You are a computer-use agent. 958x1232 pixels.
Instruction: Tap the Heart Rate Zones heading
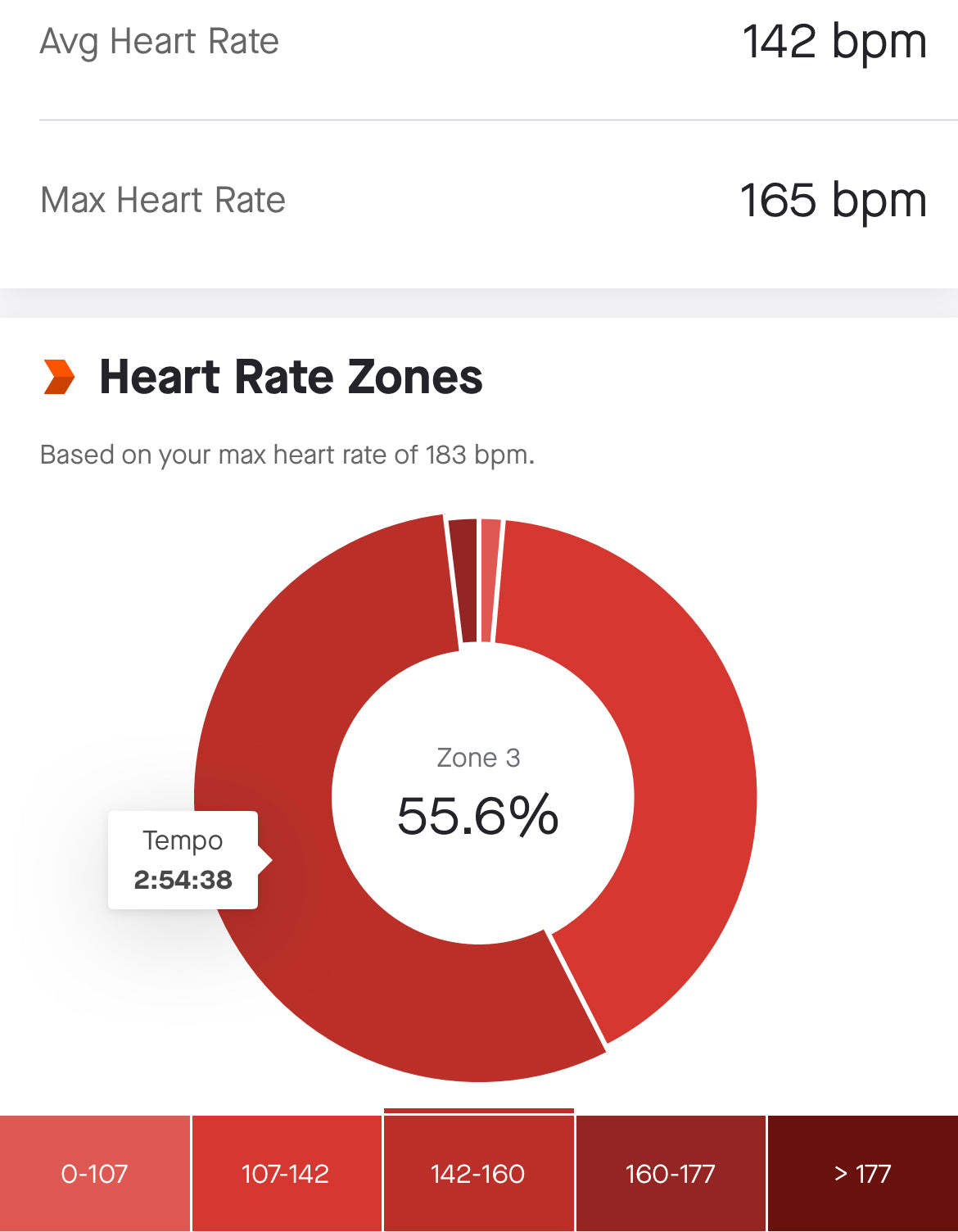tap(291, 377)
